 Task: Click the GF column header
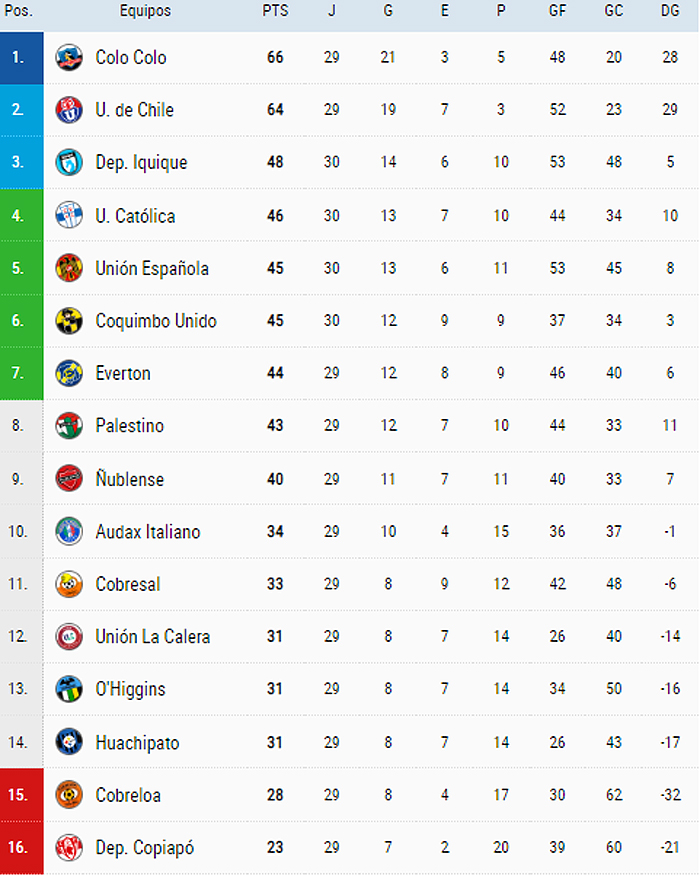tap(557, 11)
